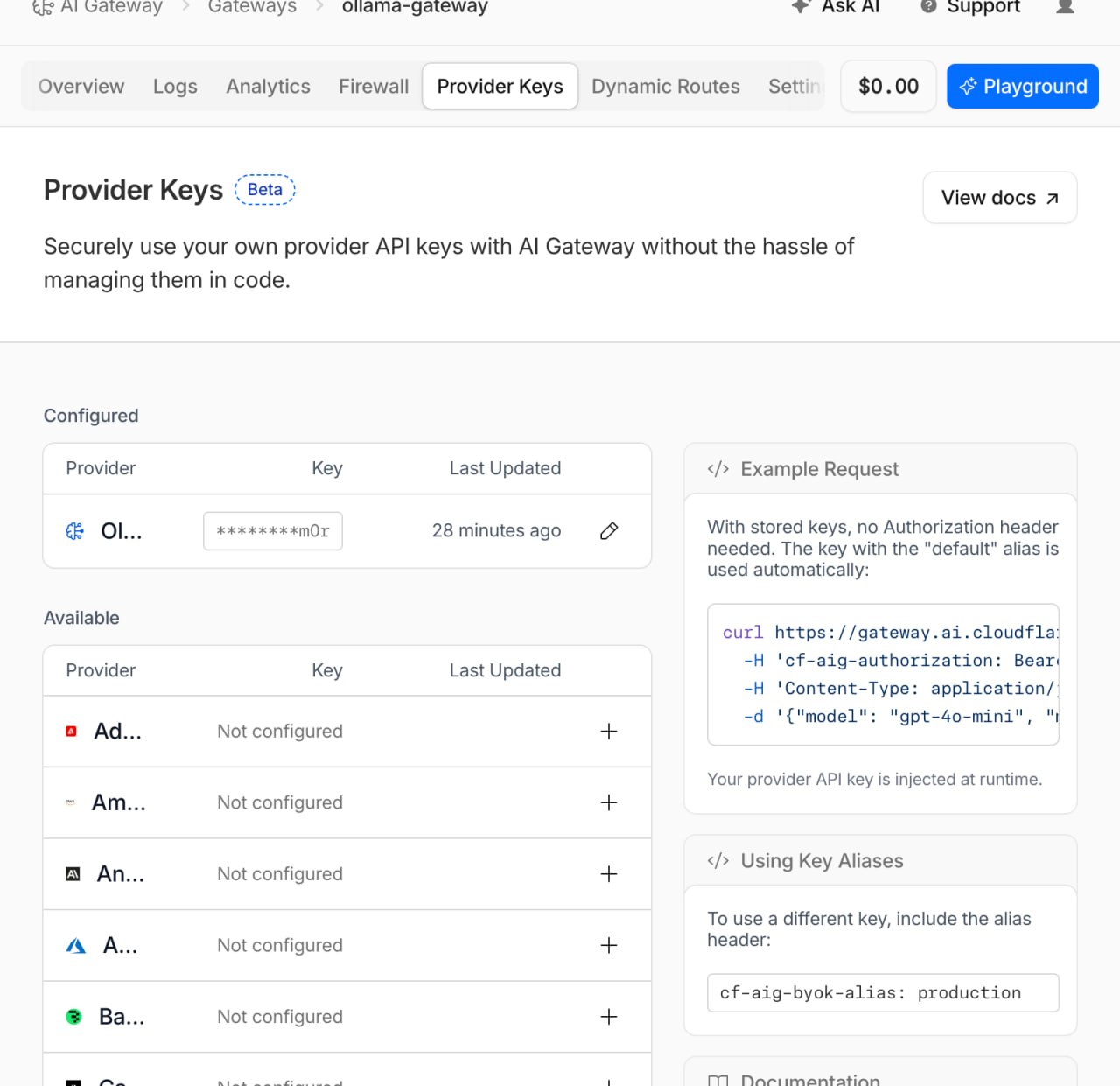Click the Ollama provider icon
Screen dimensions: 1120x1086
(75, 531)
